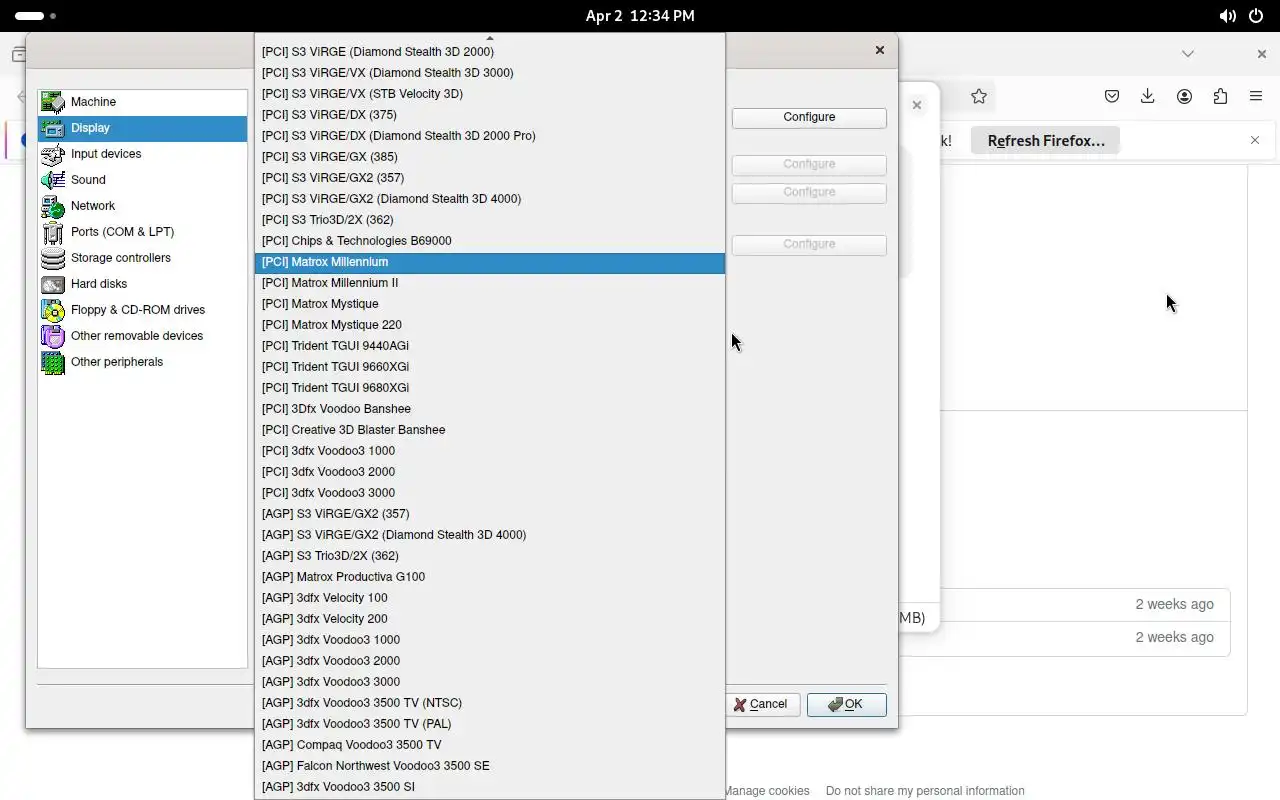Confirm settings with OK button
Screen dimensions: 1280x800
coord(846,704)
